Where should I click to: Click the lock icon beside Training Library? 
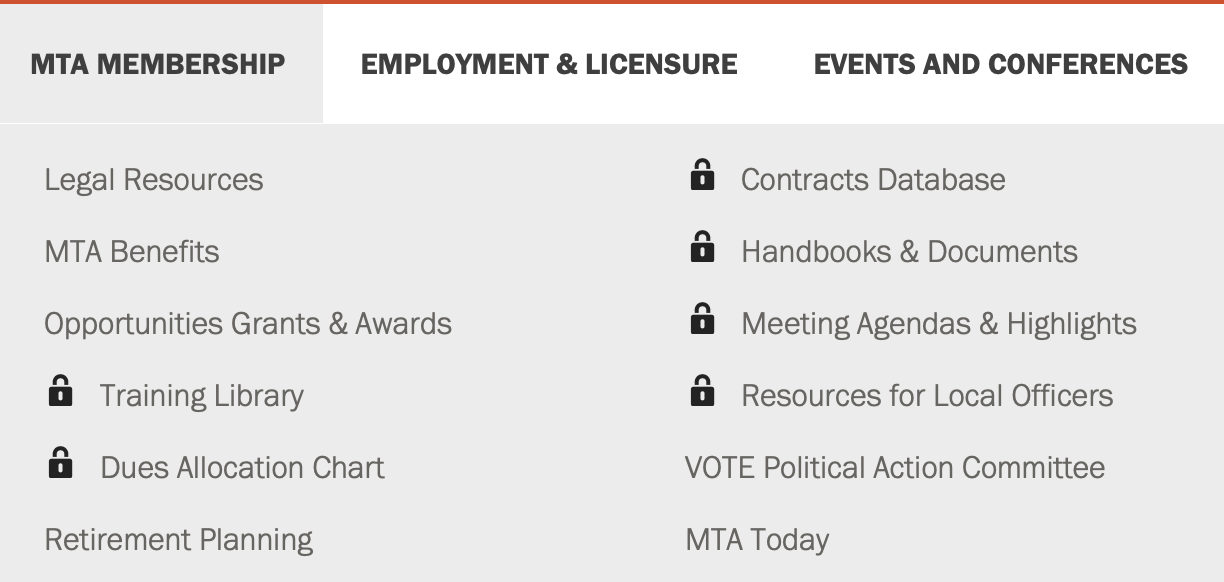coord(60,392)
